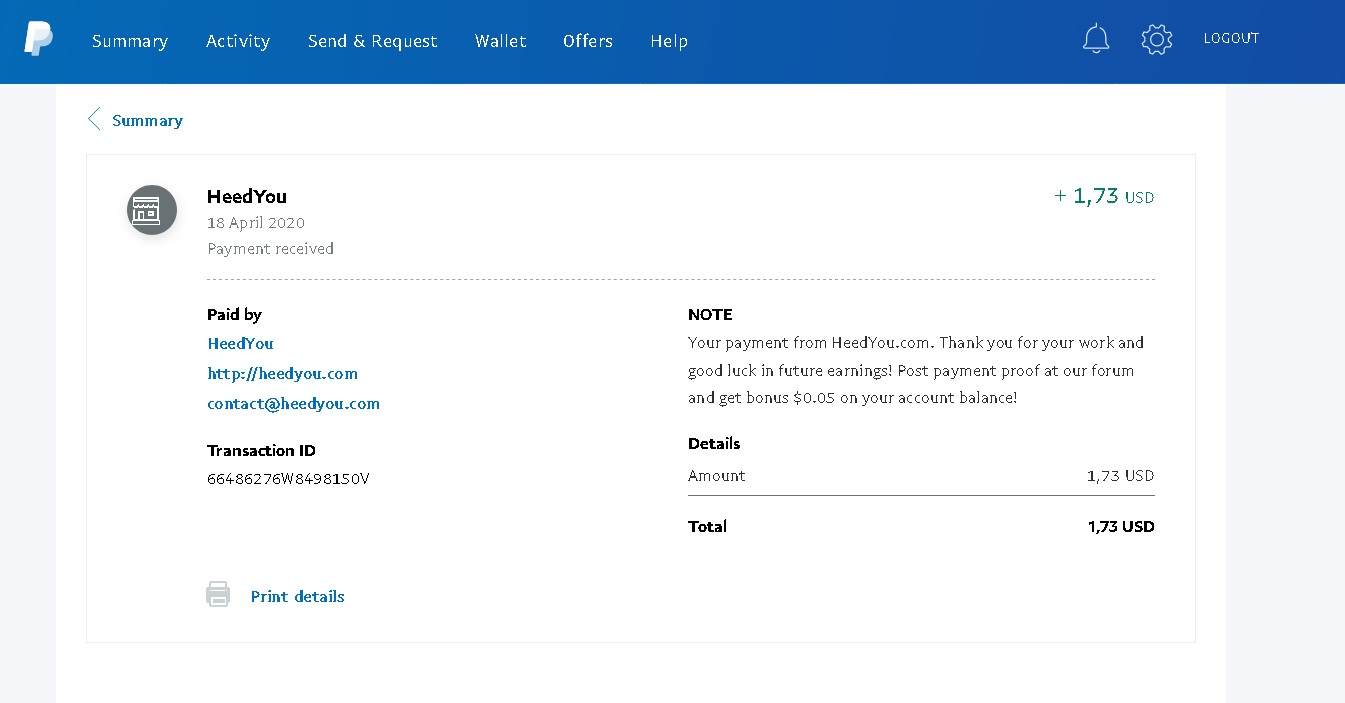Click contact@heedyou.com email link
This screenshot has height=703, width=1345.
[293, 404]
